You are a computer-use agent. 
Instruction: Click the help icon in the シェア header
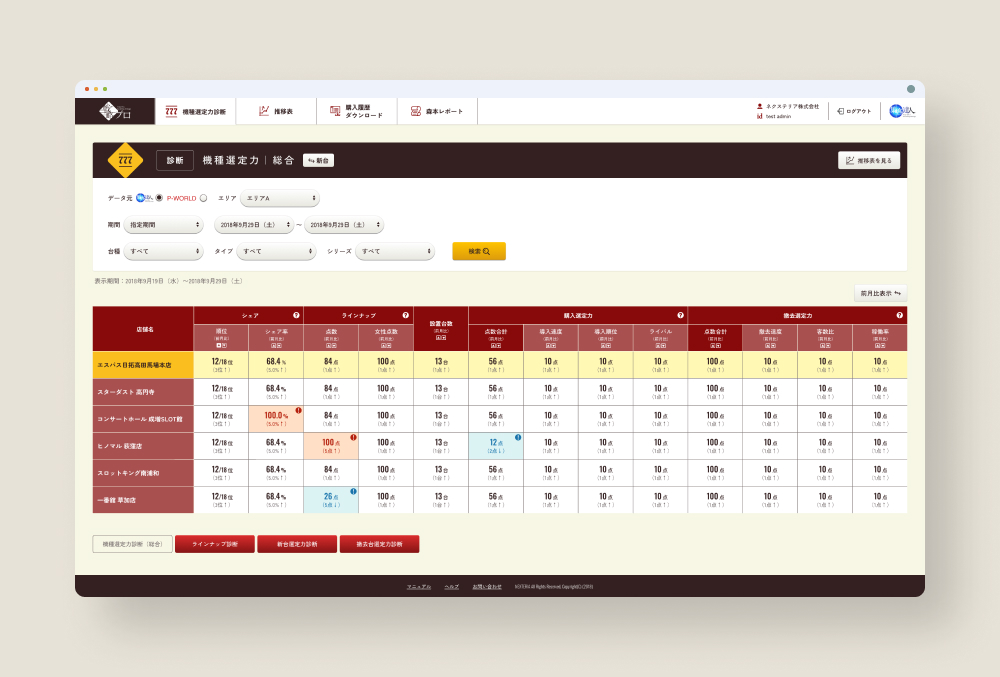(296, 315)
